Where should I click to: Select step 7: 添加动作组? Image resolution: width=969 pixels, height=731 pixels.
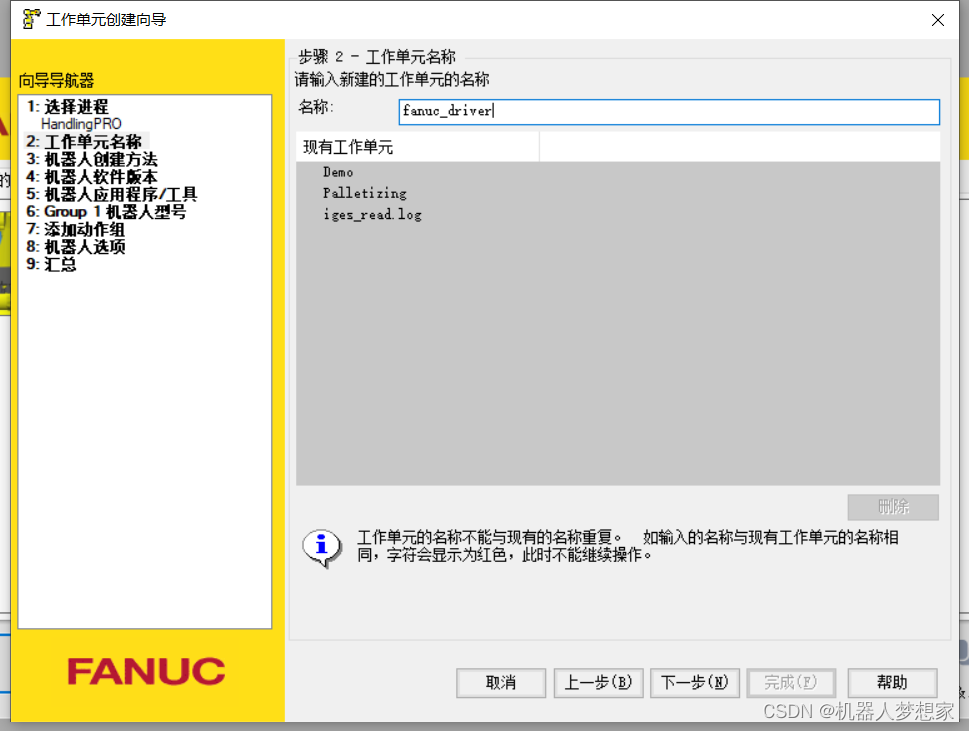(75, 229)
